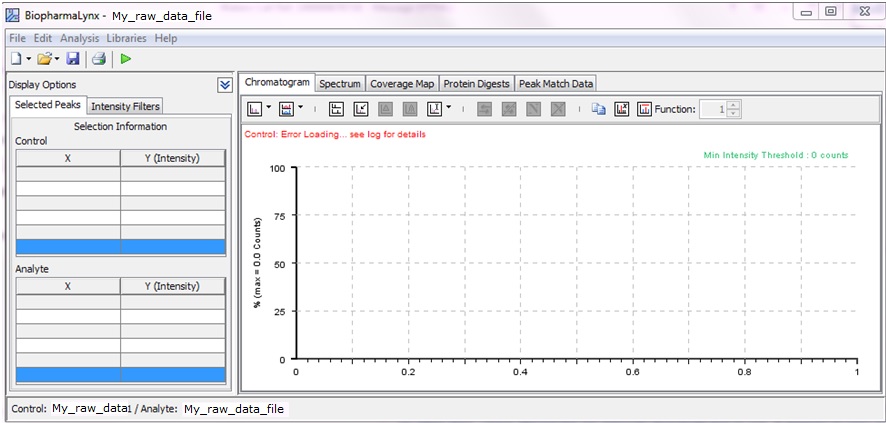886x423 pixels.
Task: Click the Print icon in toolbar
Action: tap(99, 59)
